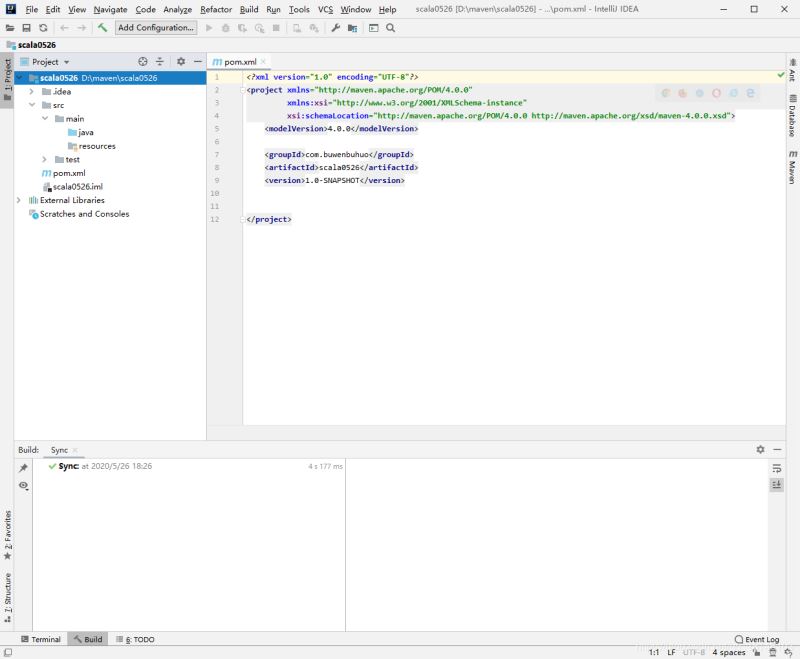
Task: Open the Project view dropdown
Action: click(x=51, y=62)
